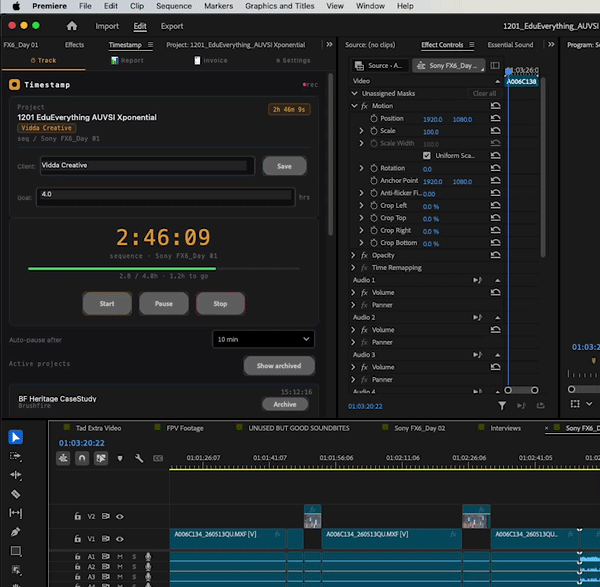Select the Track Select Forward tool

(16, 456)
